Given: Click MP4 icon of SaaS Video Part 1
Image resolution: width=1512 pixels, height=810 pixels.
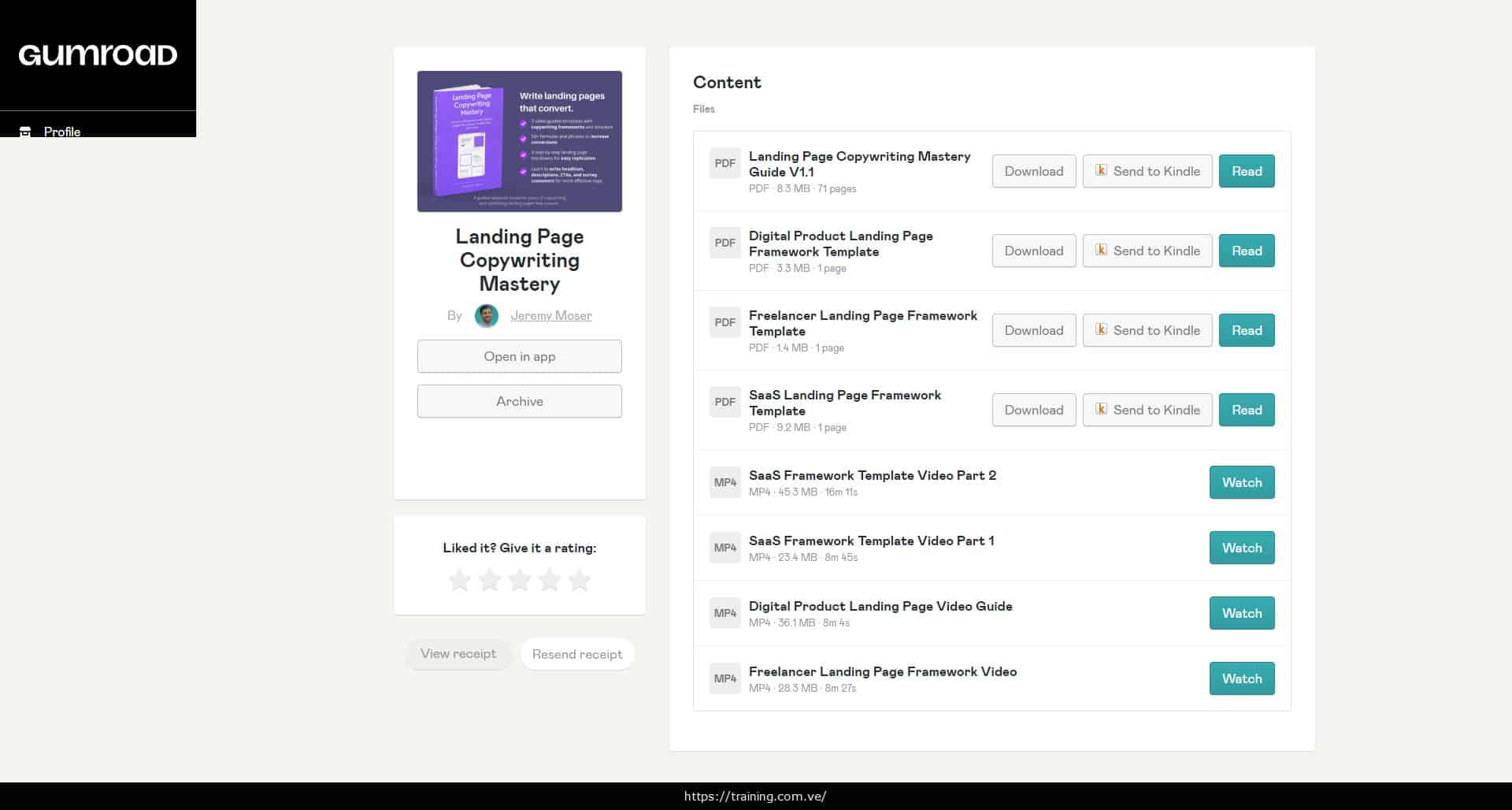Looking at the screenshot, I should pyautogui.click(x=724, y=548).
